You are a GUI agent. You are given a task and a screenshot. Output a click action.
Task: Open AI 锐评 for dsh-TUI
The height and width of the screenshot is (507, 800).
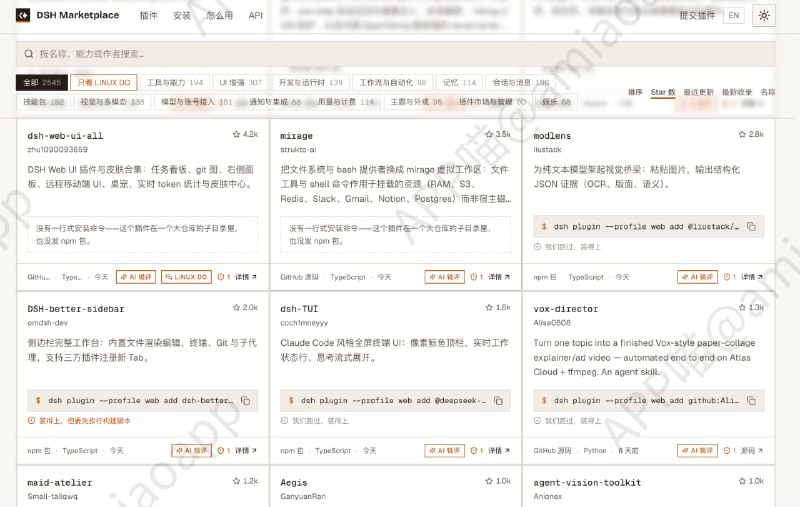click(444, 450)
